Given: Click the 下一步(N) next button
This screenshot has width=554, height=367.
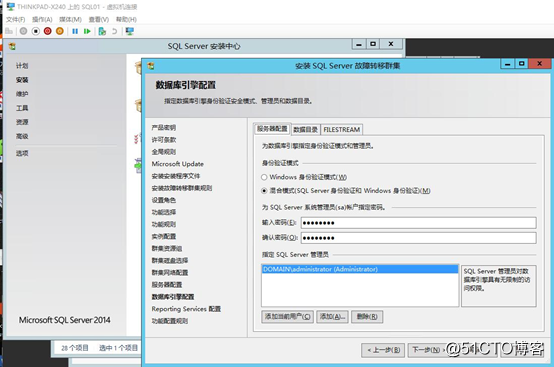Looking at the screenshot, I should pyautogui.click(x=428, y=350).
